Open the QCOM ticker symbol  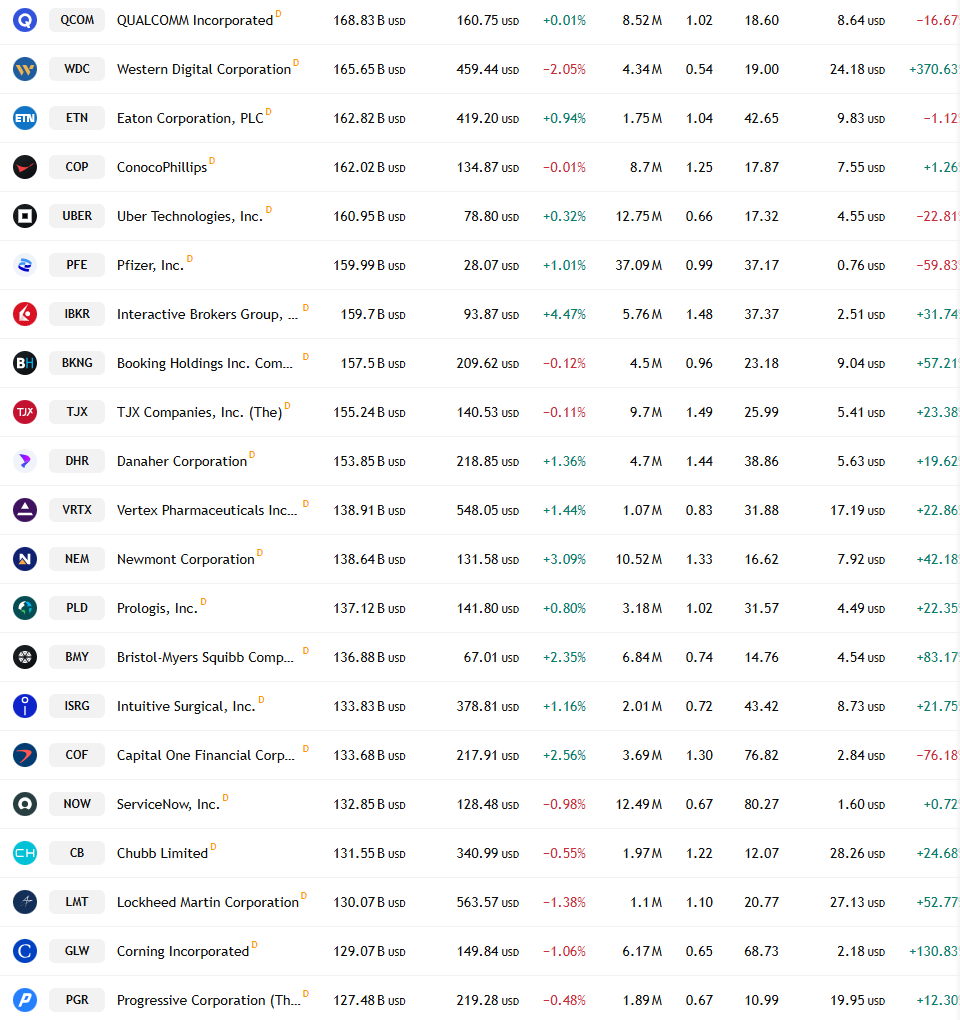[77, 20]
